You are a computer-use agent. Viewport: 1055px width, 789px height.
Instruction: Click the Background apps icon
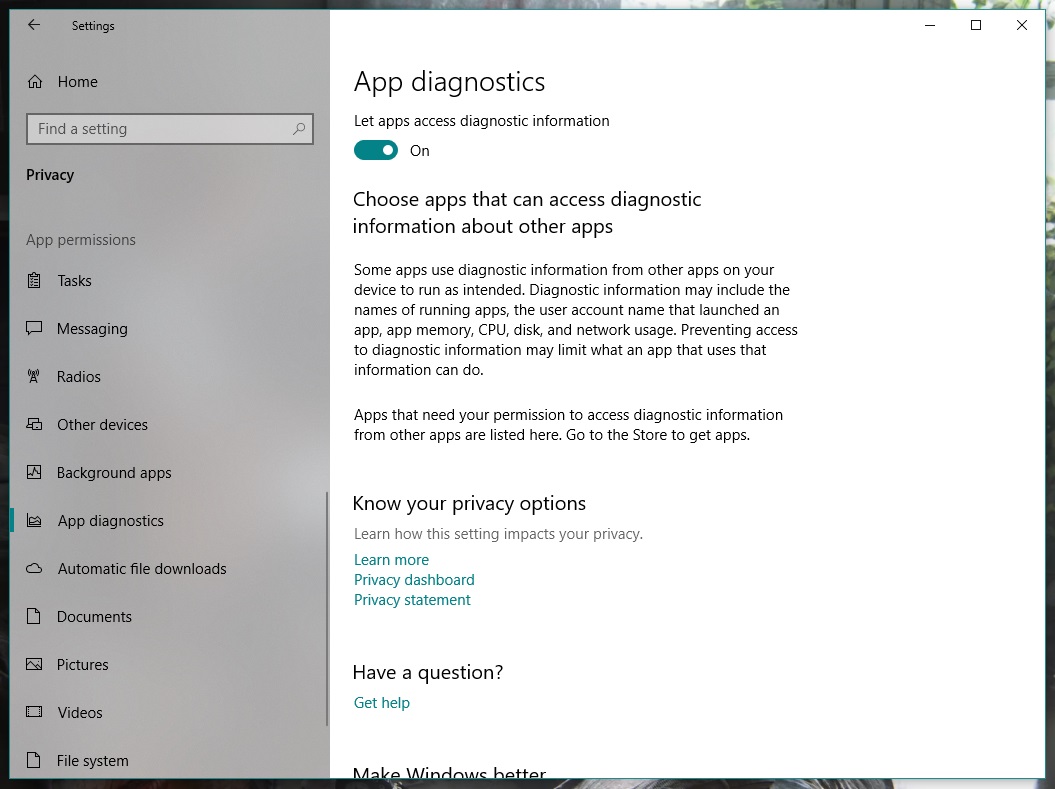click(x=35, y=473)
